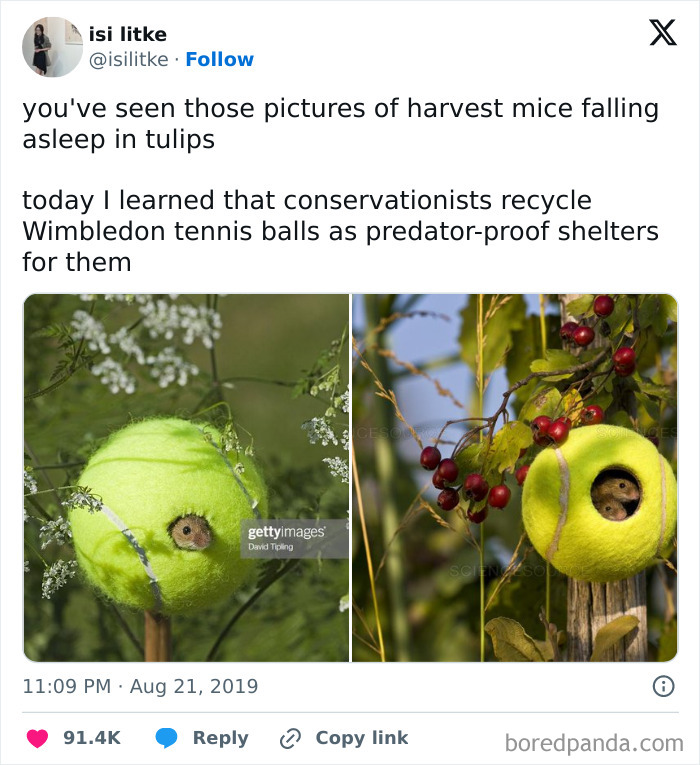
Task: Click the chain link copy icon
Action: tap(290, 738)
